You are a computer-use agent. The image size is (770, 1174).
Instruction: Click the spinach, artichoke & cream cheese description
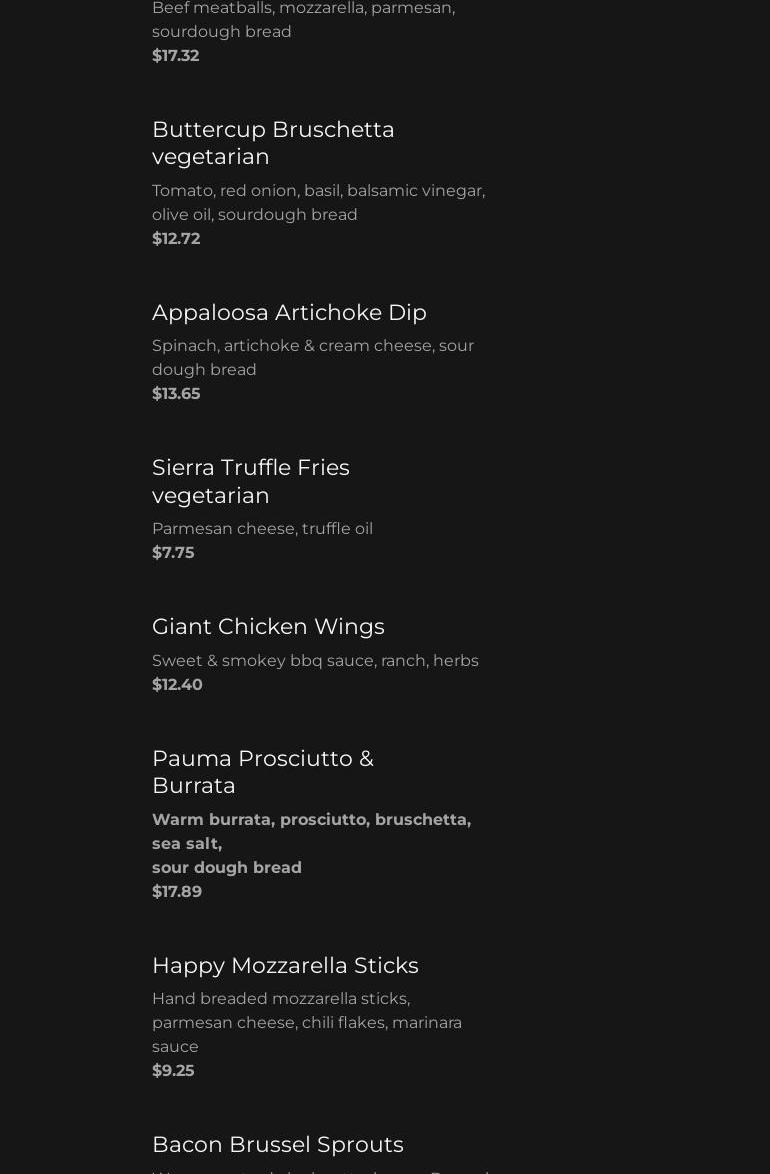coord(313,357)
